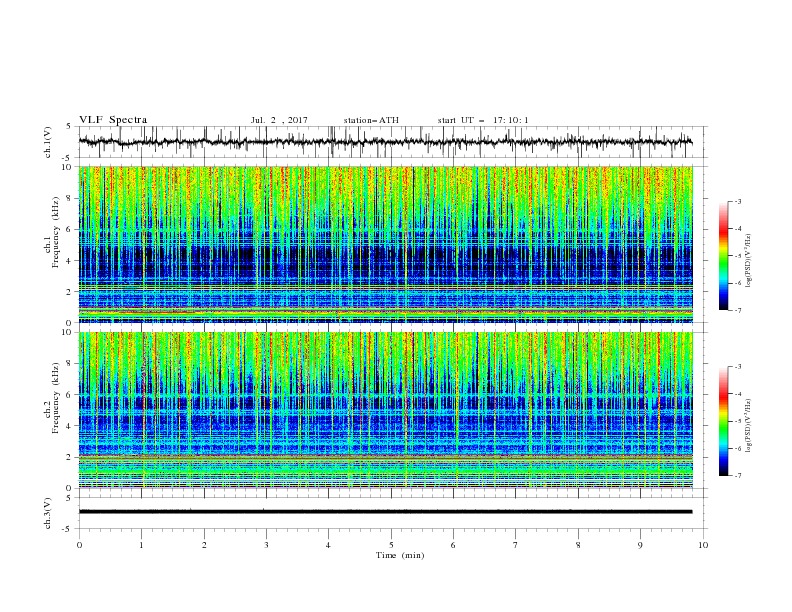Click the lower log(PSD)(V²/Hz) colorbar label
This screenshot has height=612, width=792.
[x=749, y=425]
